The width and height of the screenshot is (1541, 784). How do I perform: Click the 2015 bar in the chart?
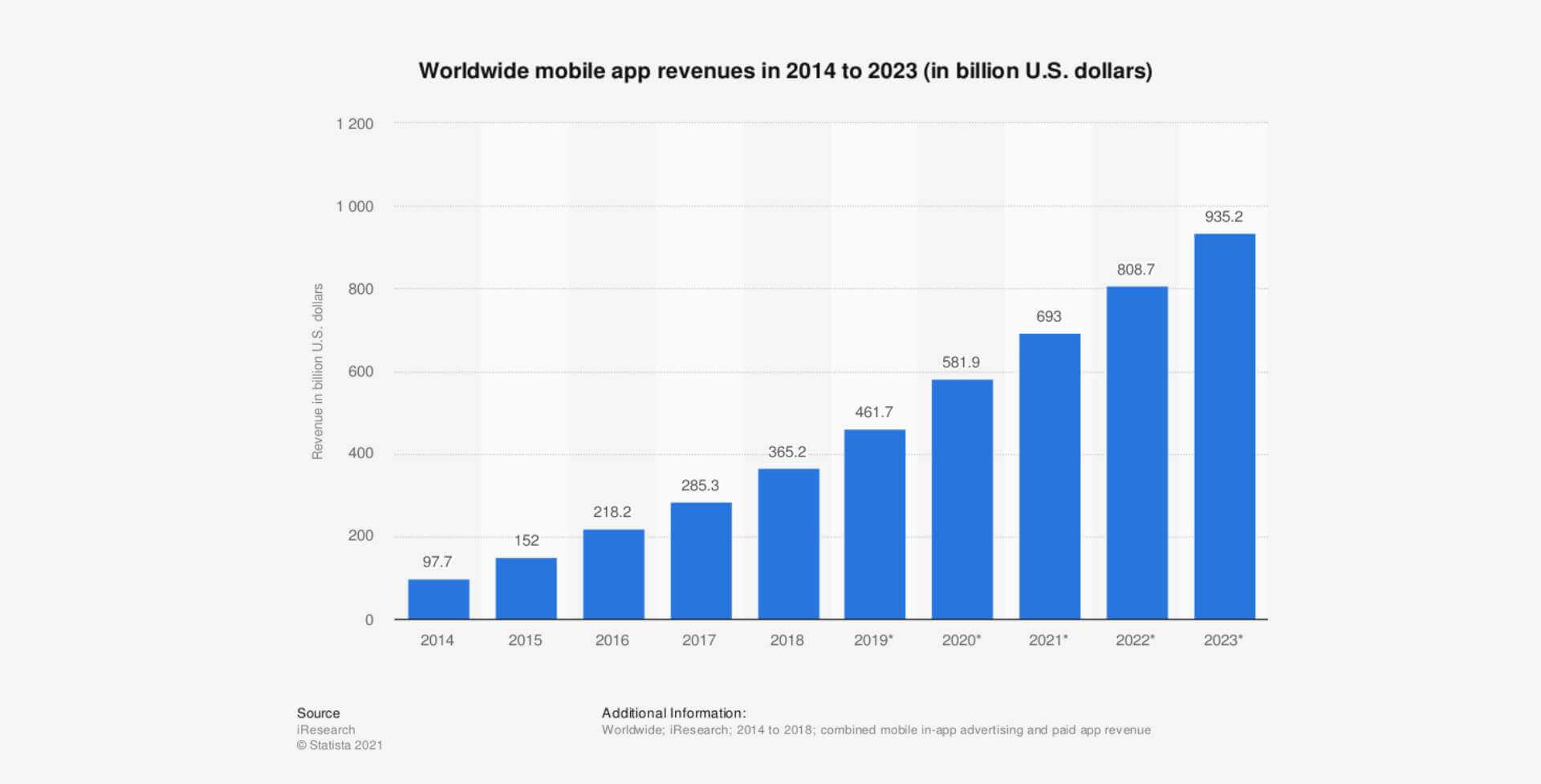click(x=526, y=588)
